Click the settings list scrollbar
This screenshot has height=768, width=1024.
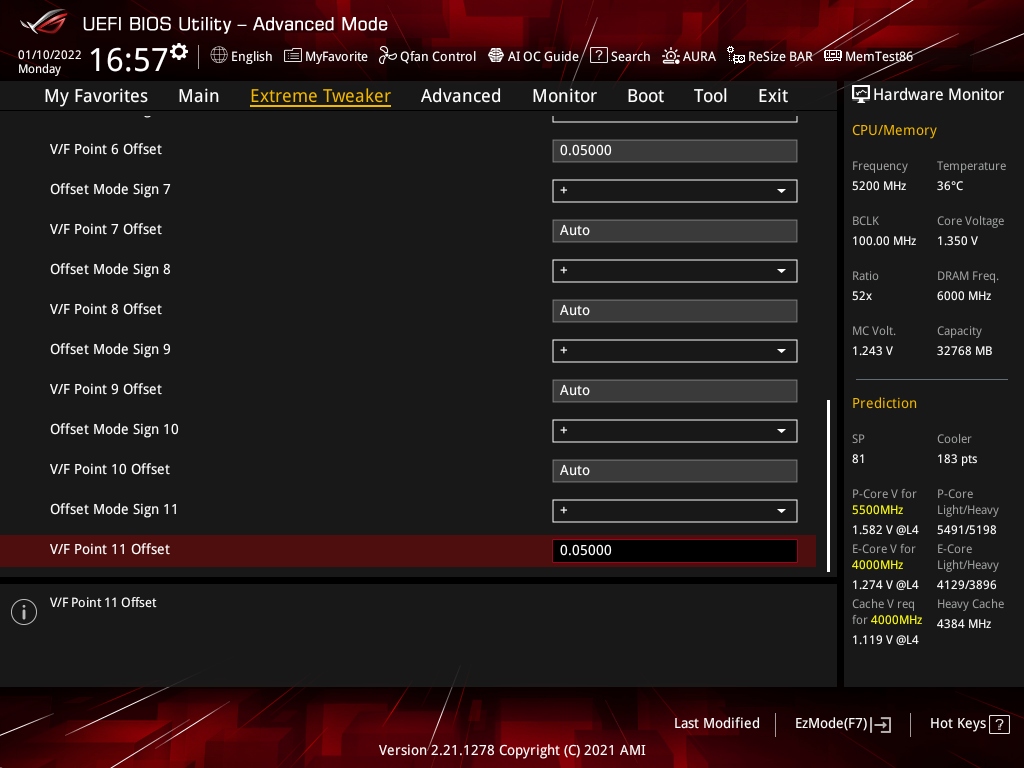click(829, 486)
